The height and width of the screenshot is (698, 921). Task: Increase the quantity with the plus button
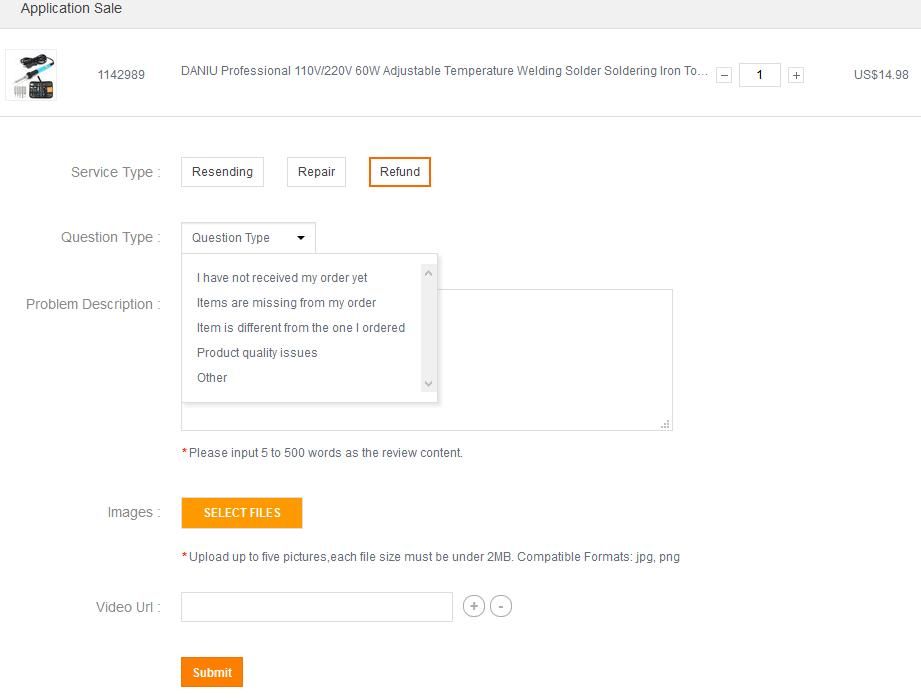(796, 75)
